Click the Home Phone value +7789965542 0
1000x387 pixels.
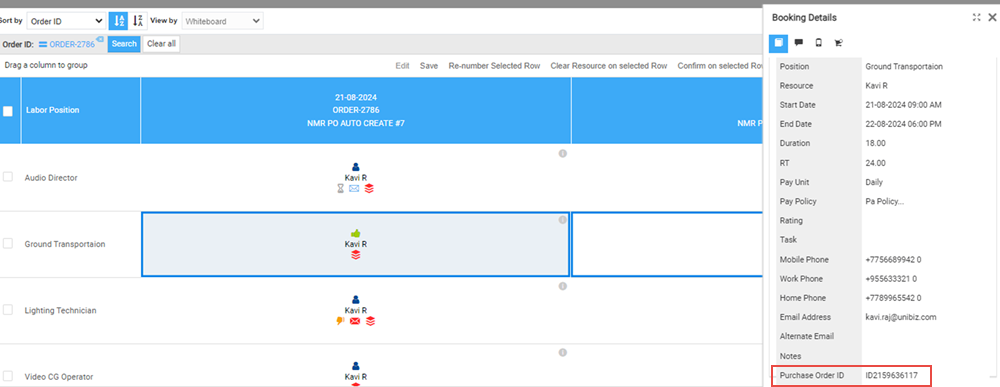click(x=893, y=298)
